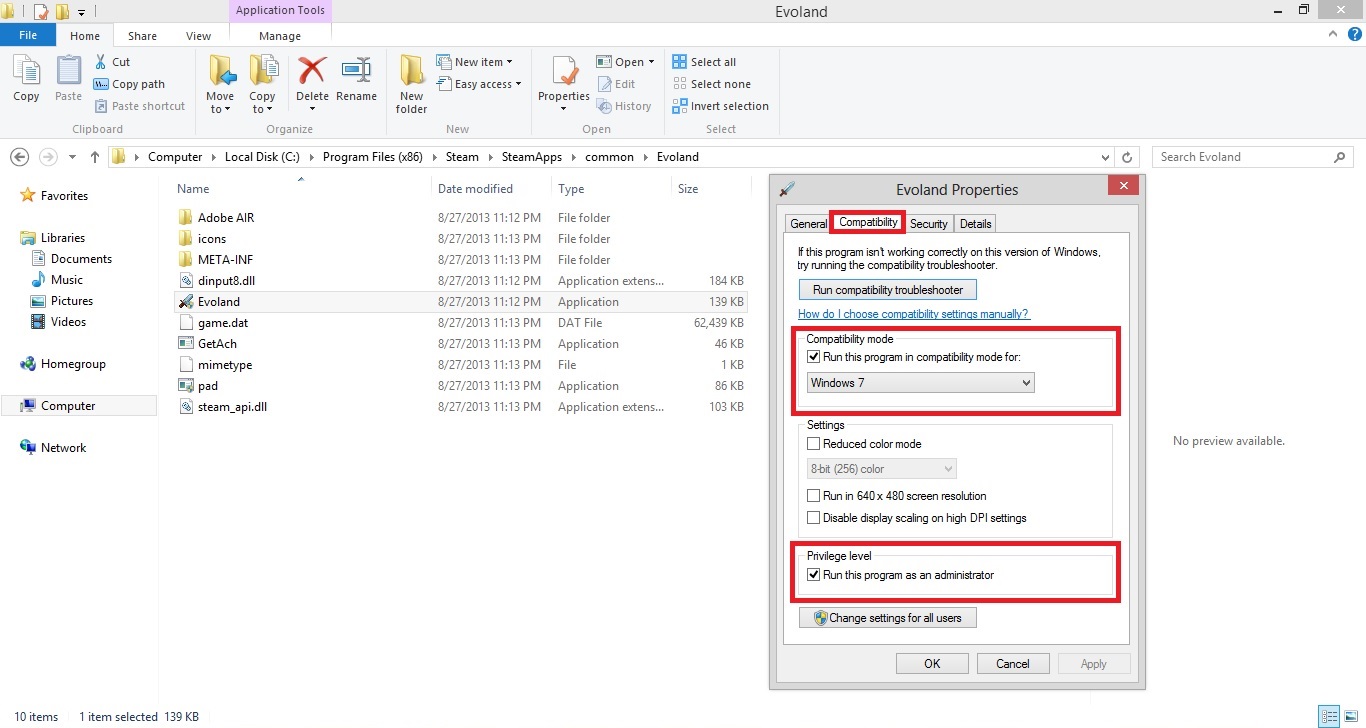Viewport: 1366px width, 728px height.
Task: Click Run compatibility troubleshooter button
Action: (888, 290)
